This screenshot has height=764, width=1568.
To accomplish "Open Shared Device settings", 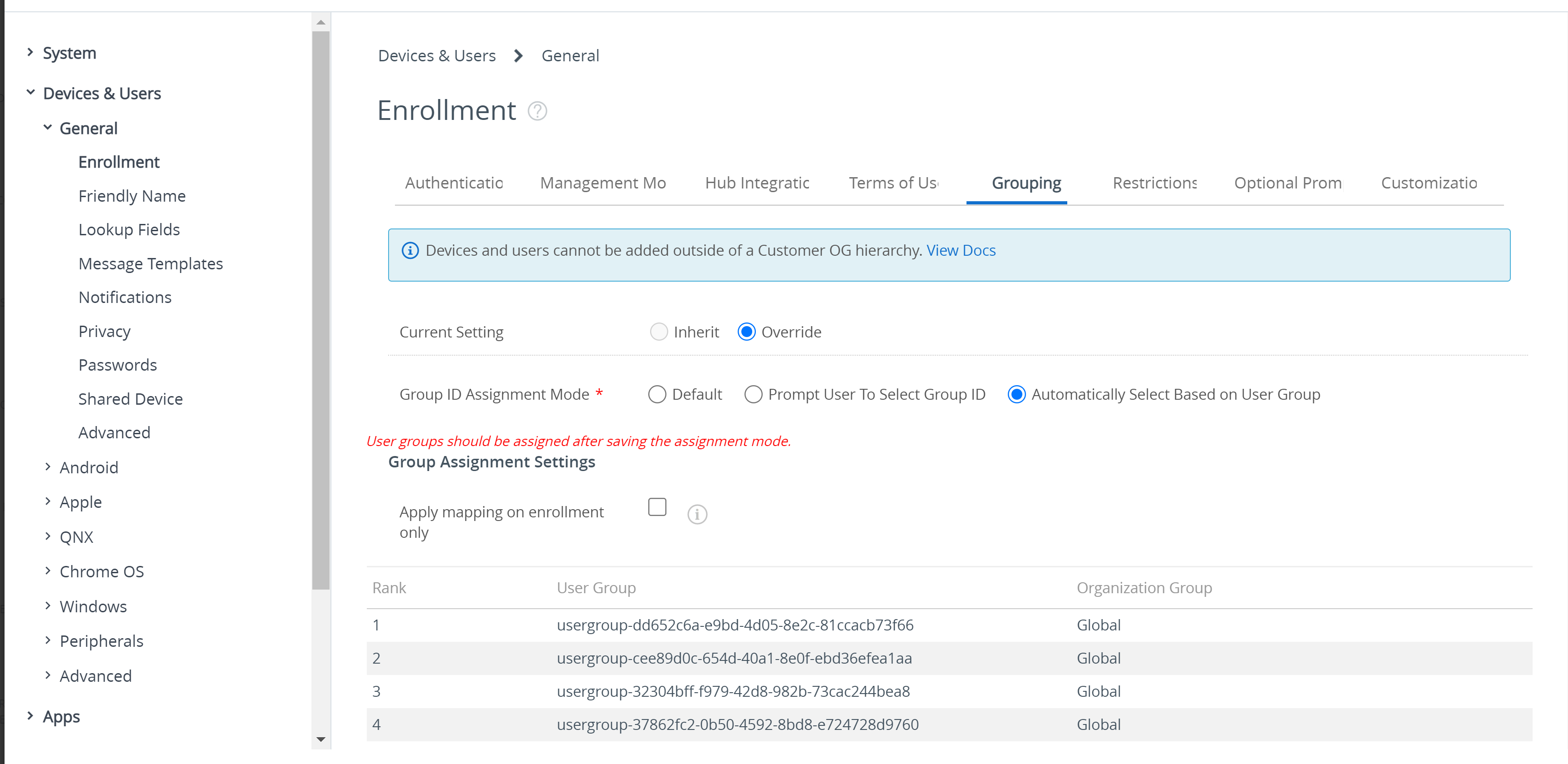I will pyautogui.click(x=130, y=399).
